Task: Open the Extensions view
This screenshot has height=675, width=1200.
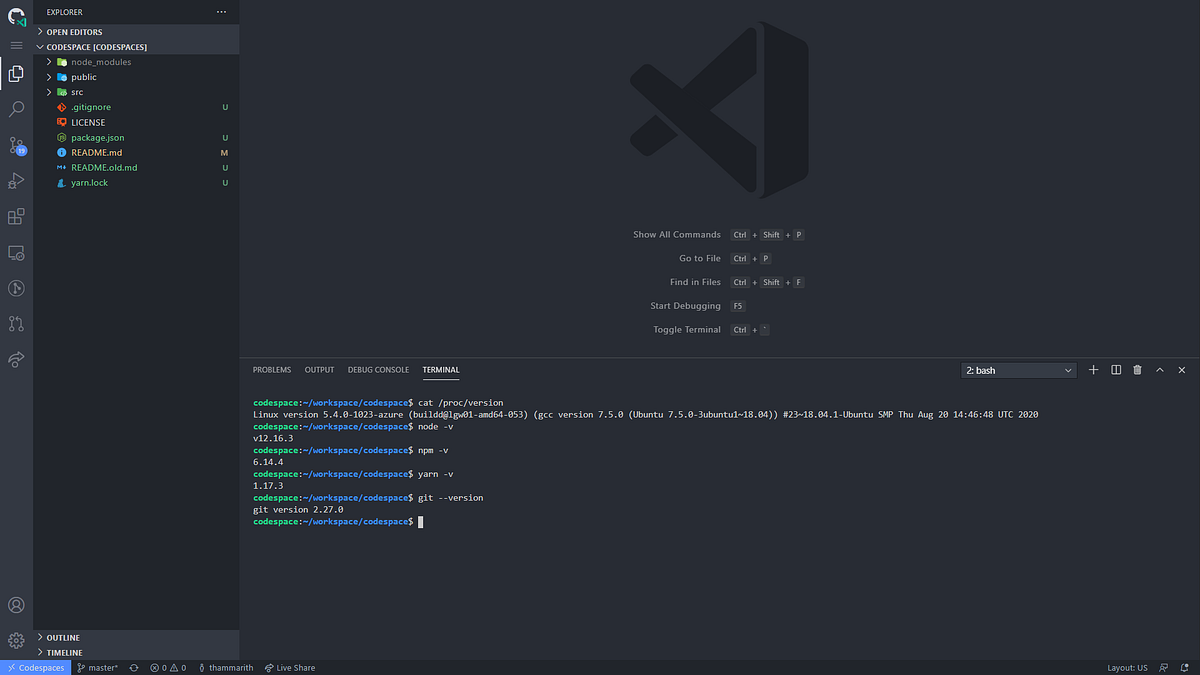Action: 16,216
